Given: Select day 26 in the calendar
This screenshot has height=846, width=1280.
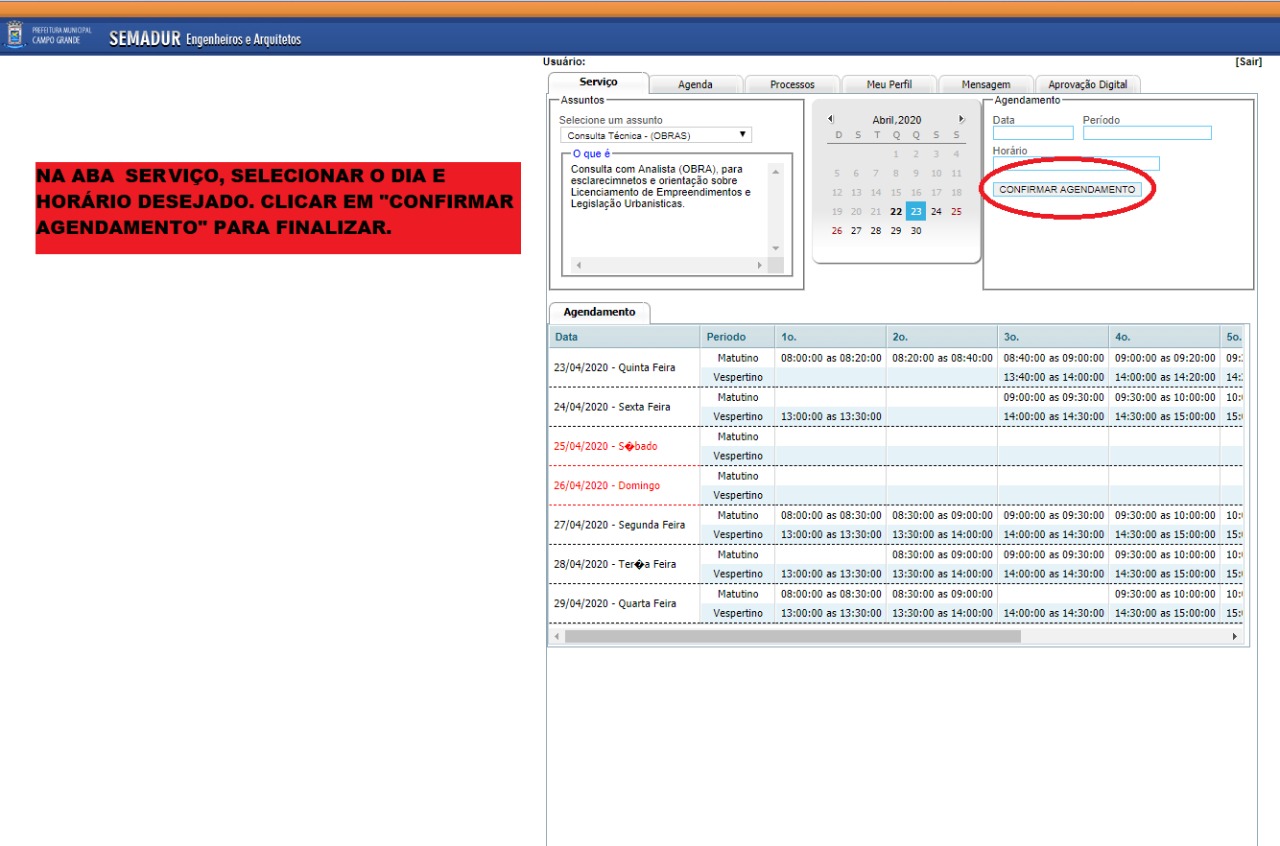Looking at the screenshot, I should [x=837, y=230].
